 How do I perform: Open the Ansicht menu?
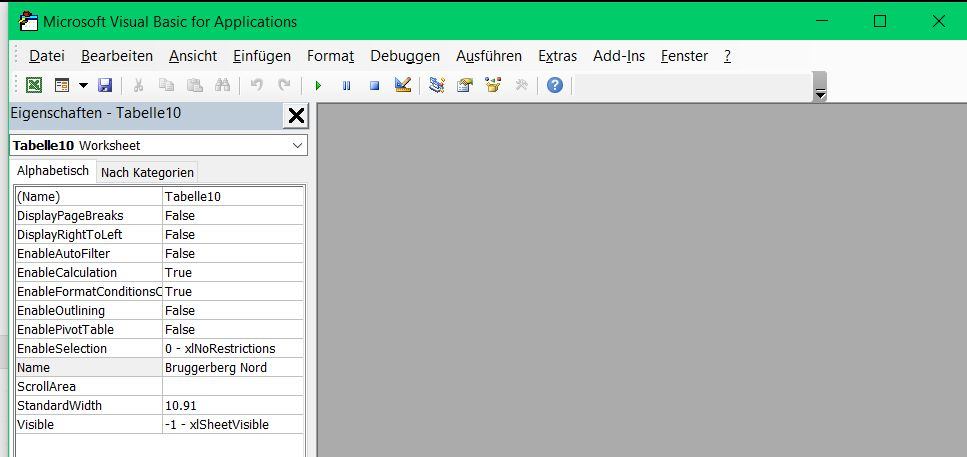tap(193, 56)
